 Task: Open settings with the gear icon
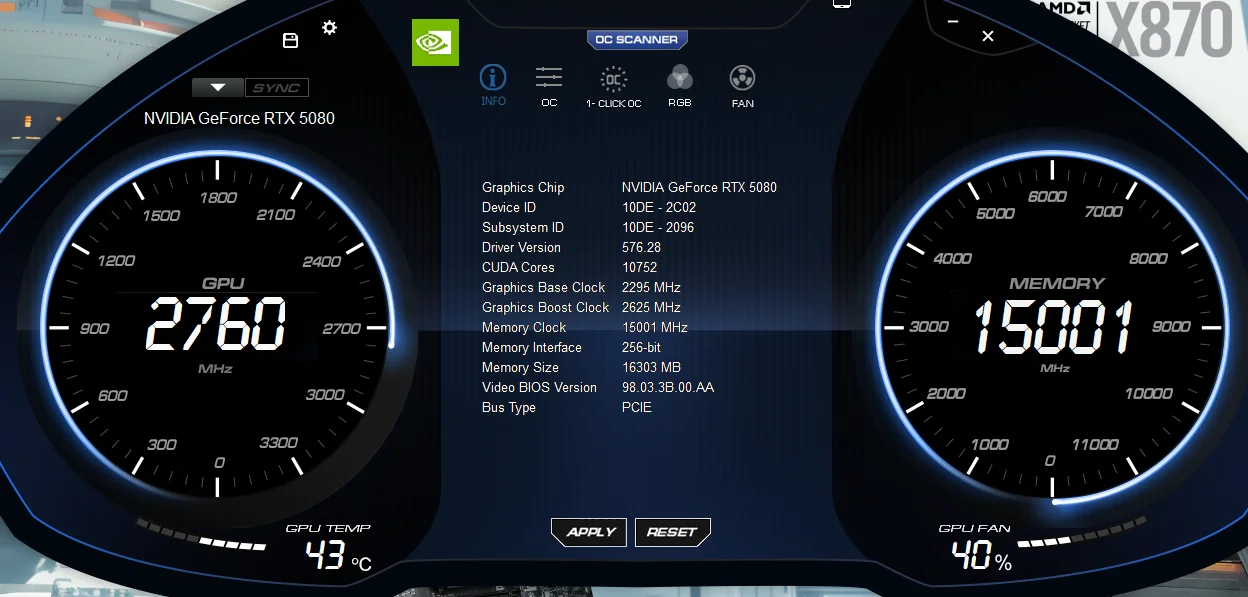point(329,28)
